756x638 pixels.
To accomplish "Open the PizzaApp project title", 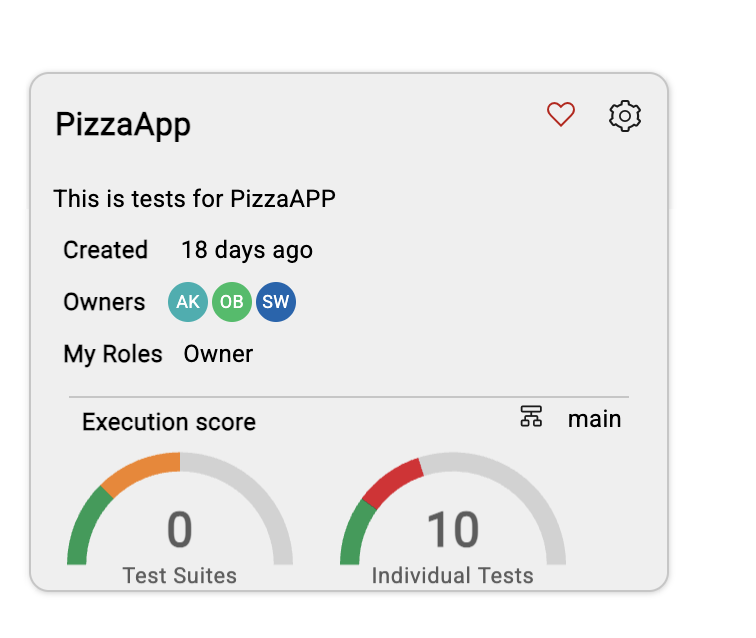I will (123, 124).
